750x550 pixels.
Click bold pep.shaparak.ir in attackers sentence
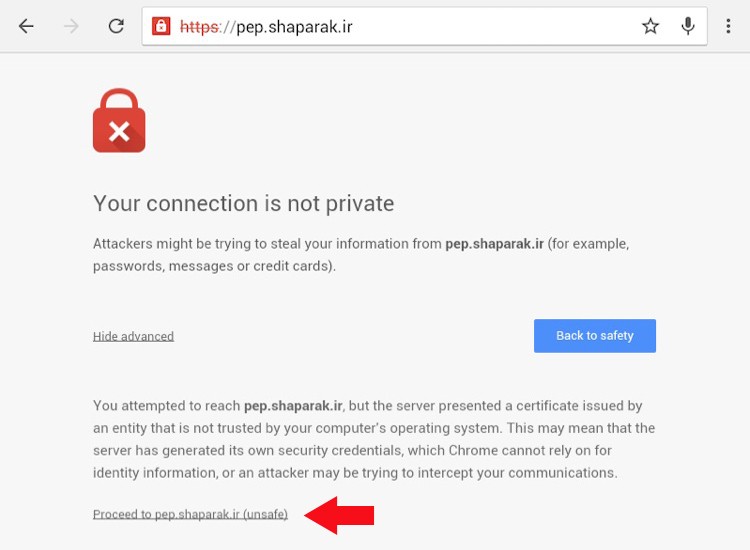tap(494, 244)
